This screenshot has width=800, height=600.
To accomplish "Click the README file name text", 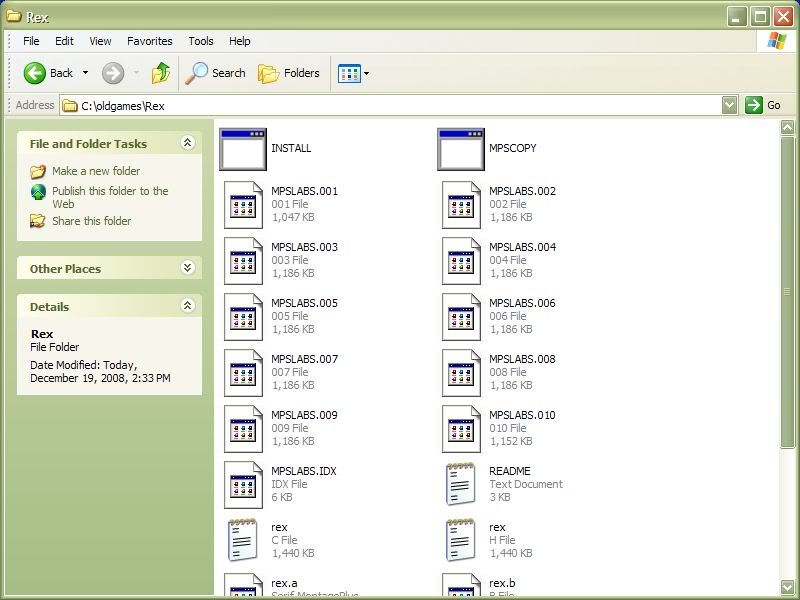I will click(510, 471).
